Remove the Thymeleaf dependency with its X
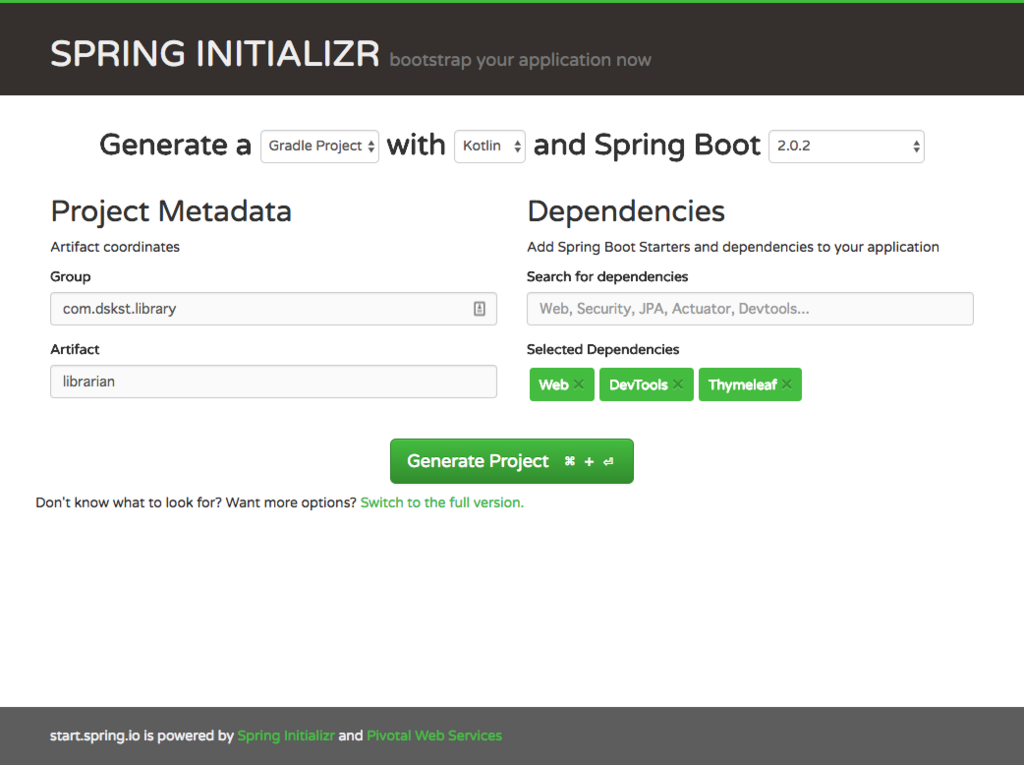The height and width of the screenshot is (765, 1024). tap(787, 384)
